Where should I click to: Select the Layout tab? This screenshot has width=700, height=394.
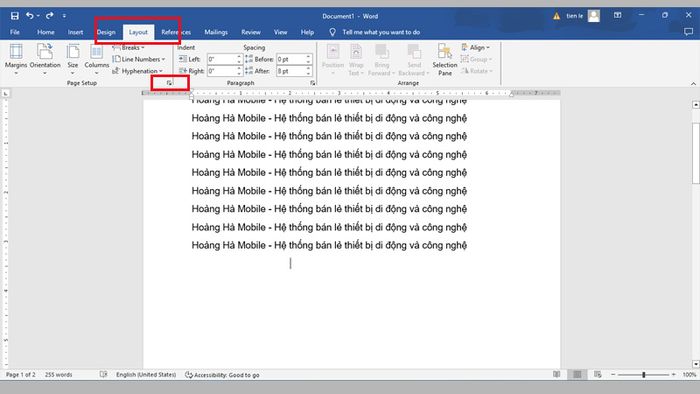tap(138, 32)
